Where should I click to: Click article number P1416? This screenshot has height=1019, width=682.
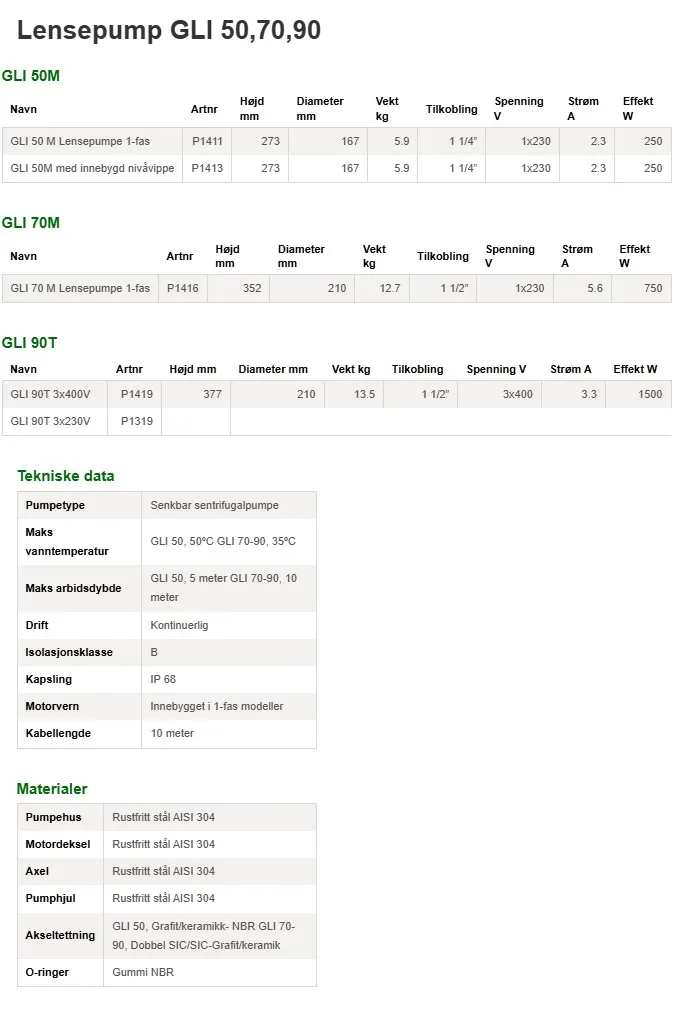[x=183, y=288]
